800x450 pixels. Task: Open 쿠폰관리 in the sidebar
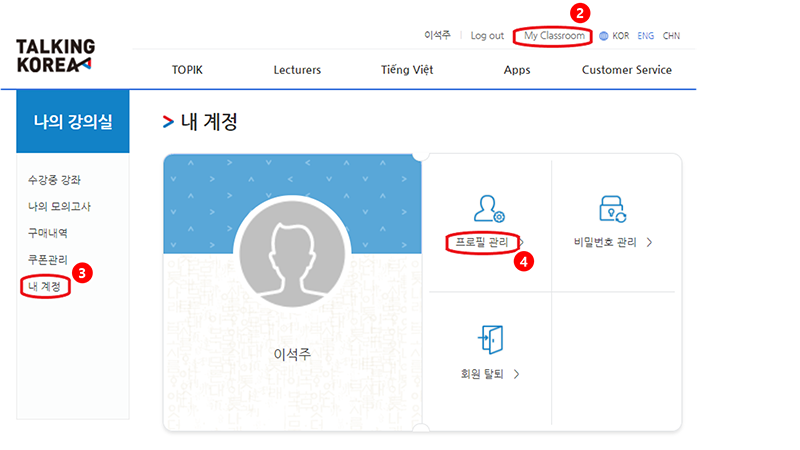[47, 259]
